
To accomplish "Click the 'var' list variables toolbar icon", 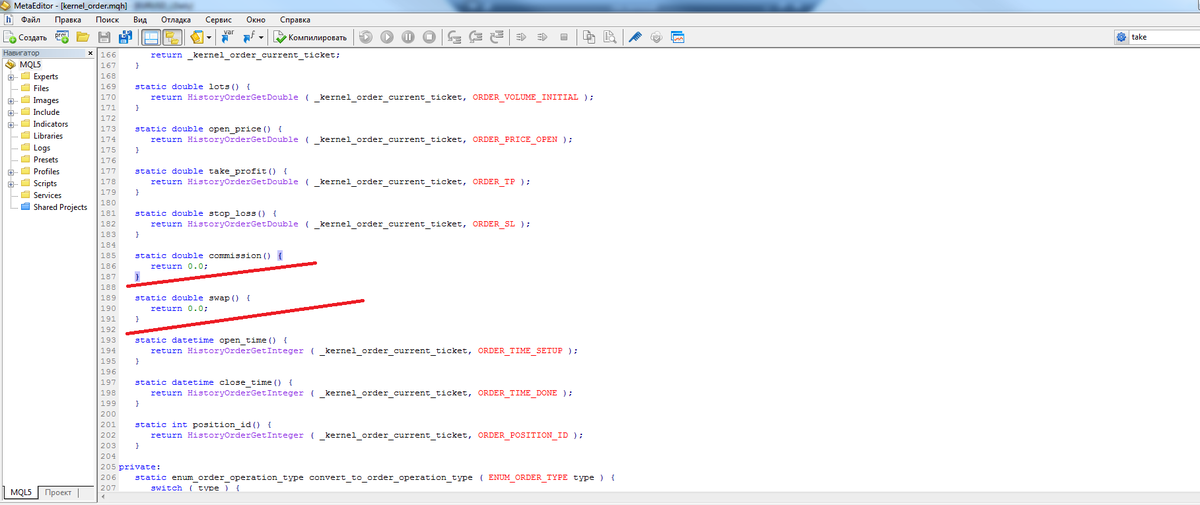I will [x=227, y=37].
